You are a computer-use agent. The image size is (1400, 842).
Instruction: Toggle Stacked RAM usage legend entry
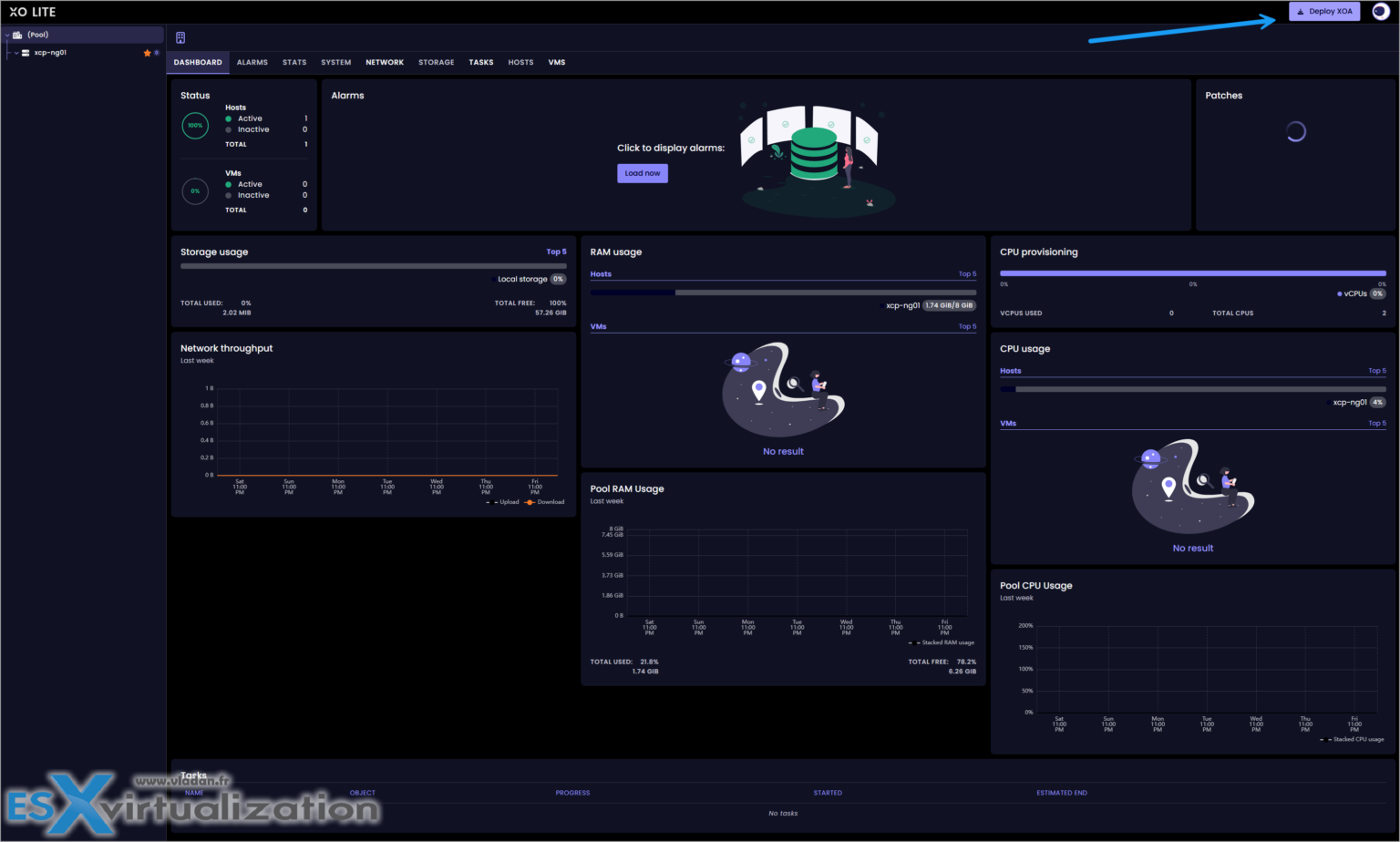pyautogui.click(x=942, y=642)
